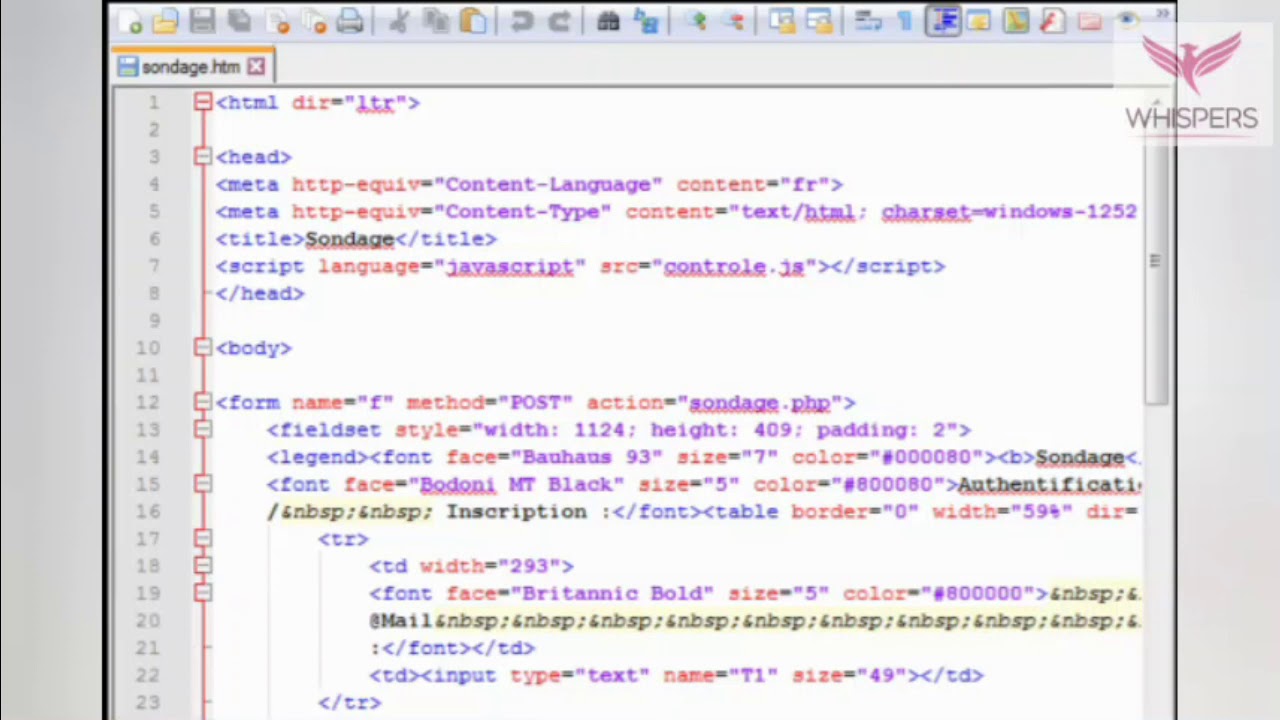Click line number 7 in margin

tap(154, 266)
